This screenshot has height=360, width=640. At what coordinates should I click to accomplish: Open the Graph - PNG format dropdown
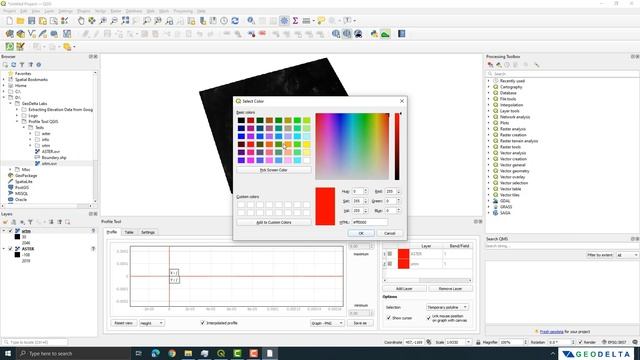point(327,323)
